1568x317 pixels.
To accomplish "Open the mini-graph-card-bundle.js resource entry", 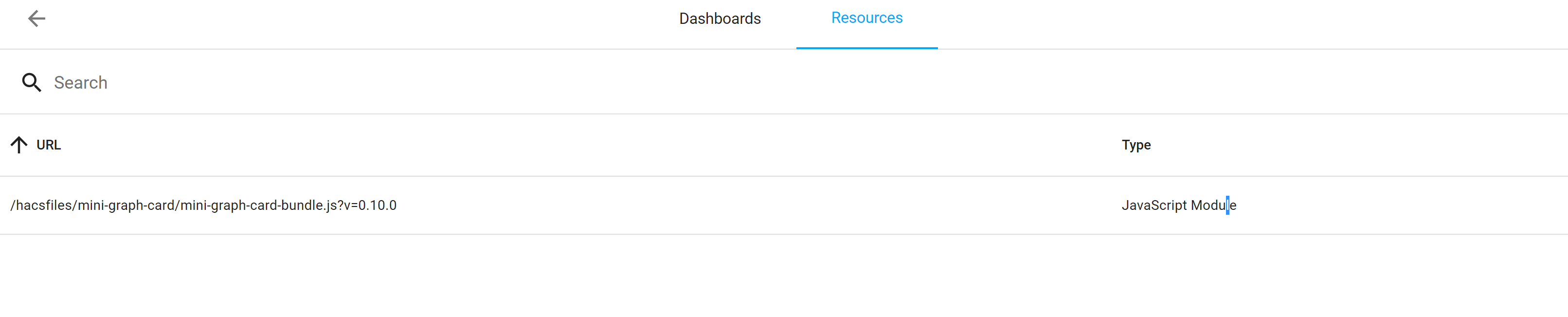I will point(203,205).
